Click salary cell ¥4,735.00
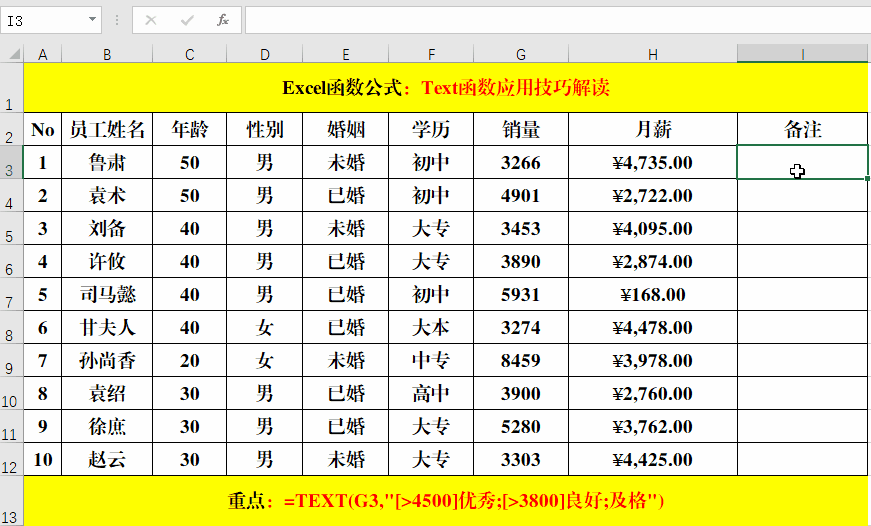 tap(653, 162)
